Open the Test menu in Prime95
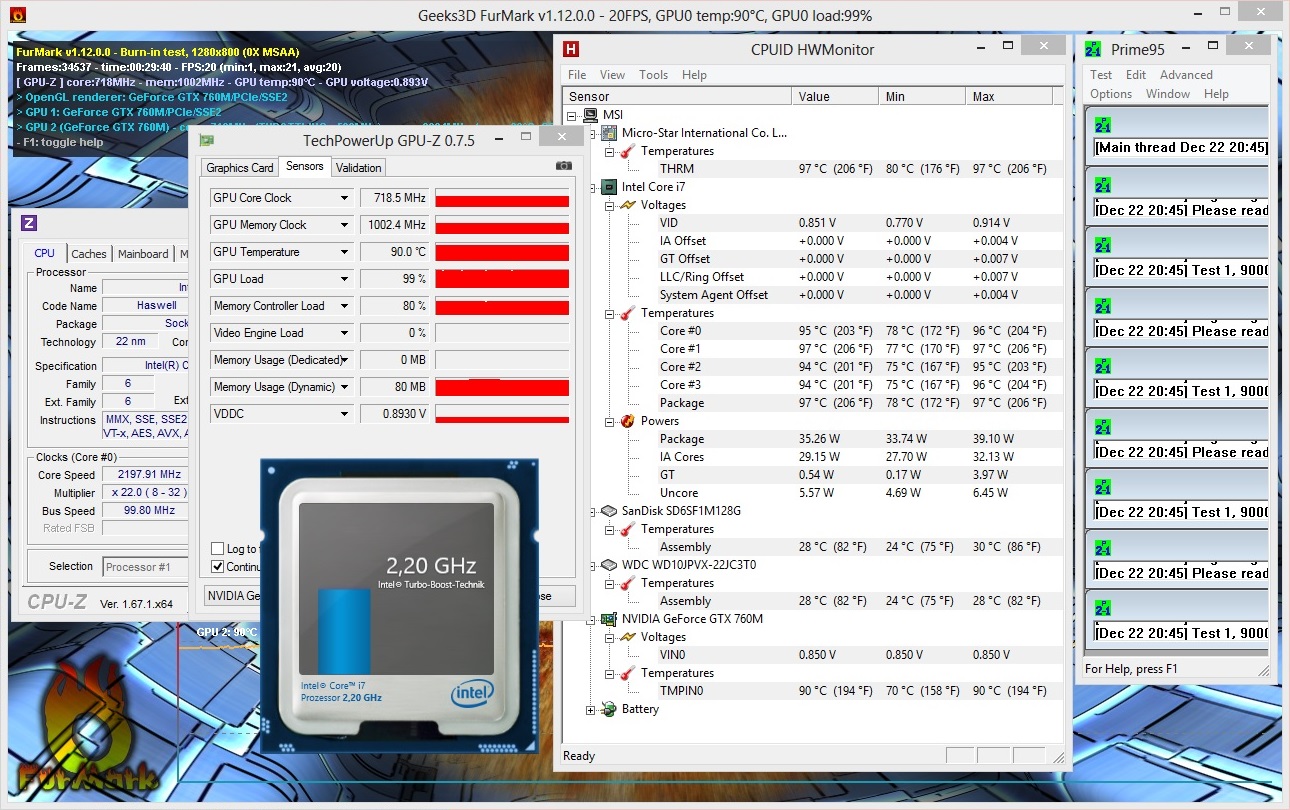Viewport: 1290px width, 810px height. (1101, 75)
